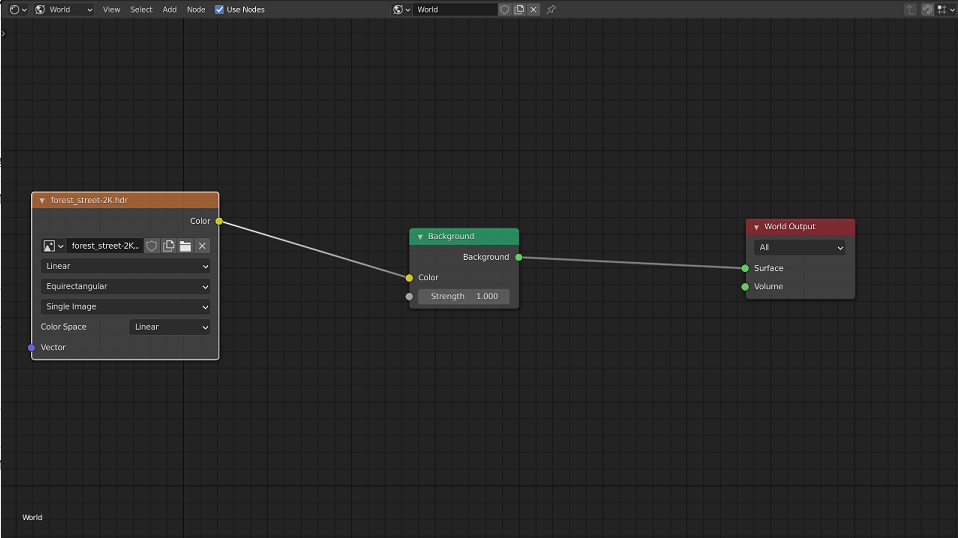Select the Background node header
The height and width of the screenshot is (538, 958).
coord(464,236)
